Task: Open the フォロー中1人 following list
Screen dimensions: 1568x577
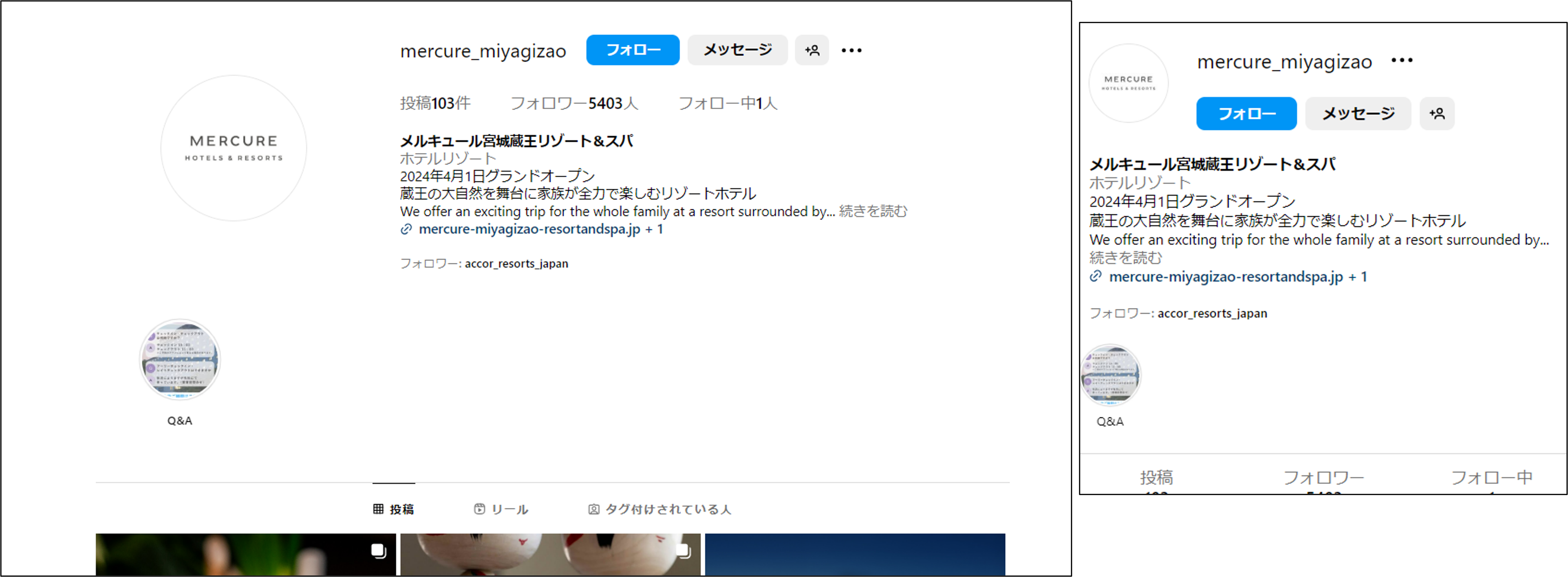Action: (x=727, y=104)
